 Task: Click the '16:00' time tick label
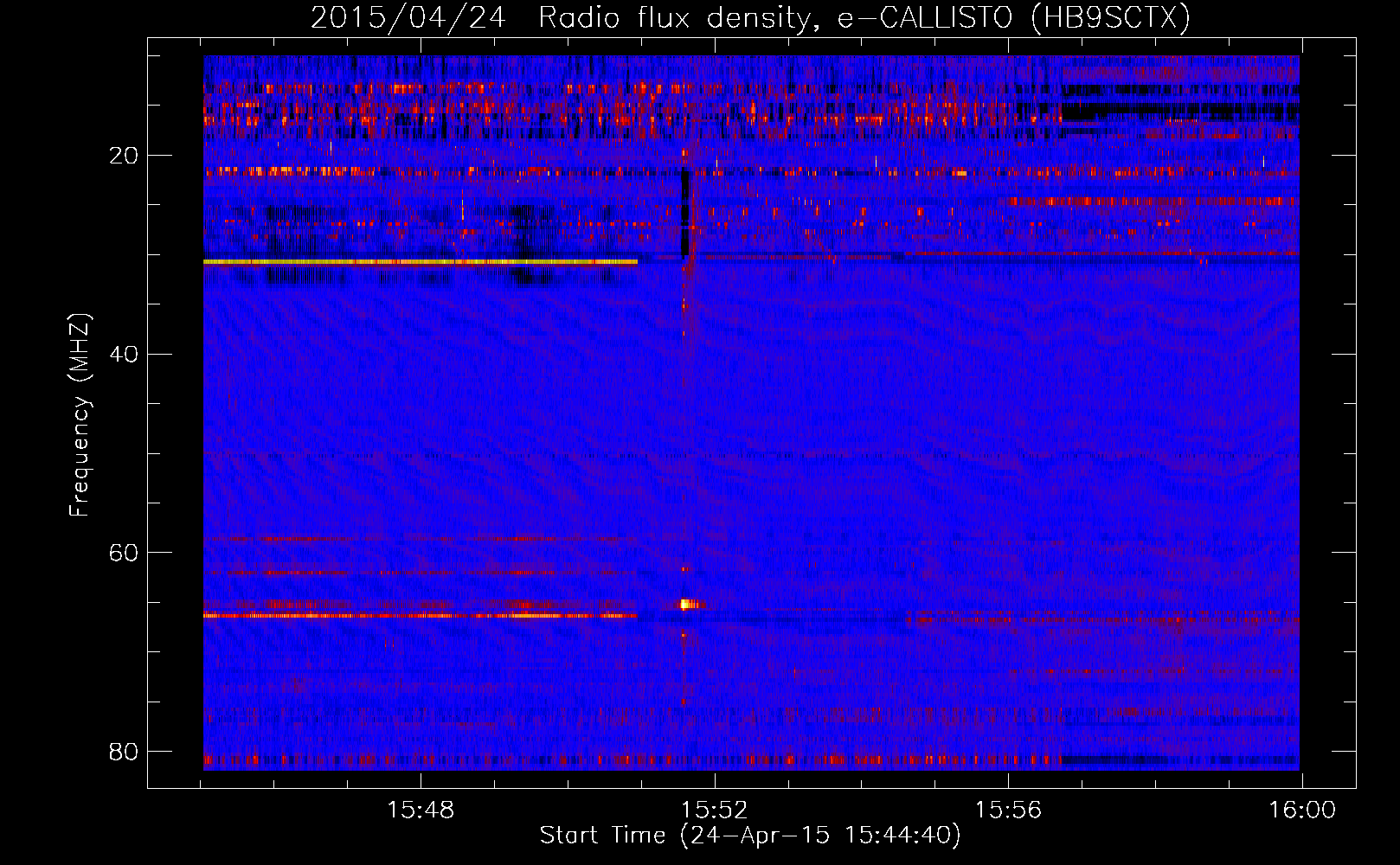pyautogui.click(x=1302, y=811)
